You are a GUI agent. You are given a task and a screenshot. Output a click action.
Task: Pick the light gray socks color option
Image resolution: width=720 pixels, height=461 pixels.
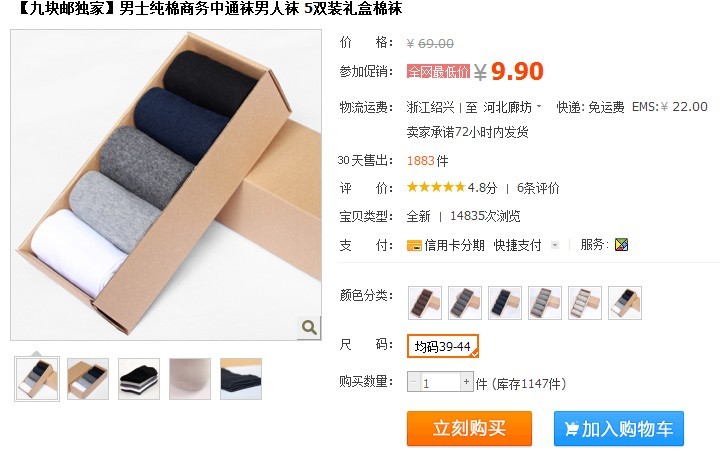[x=545, y=303]
